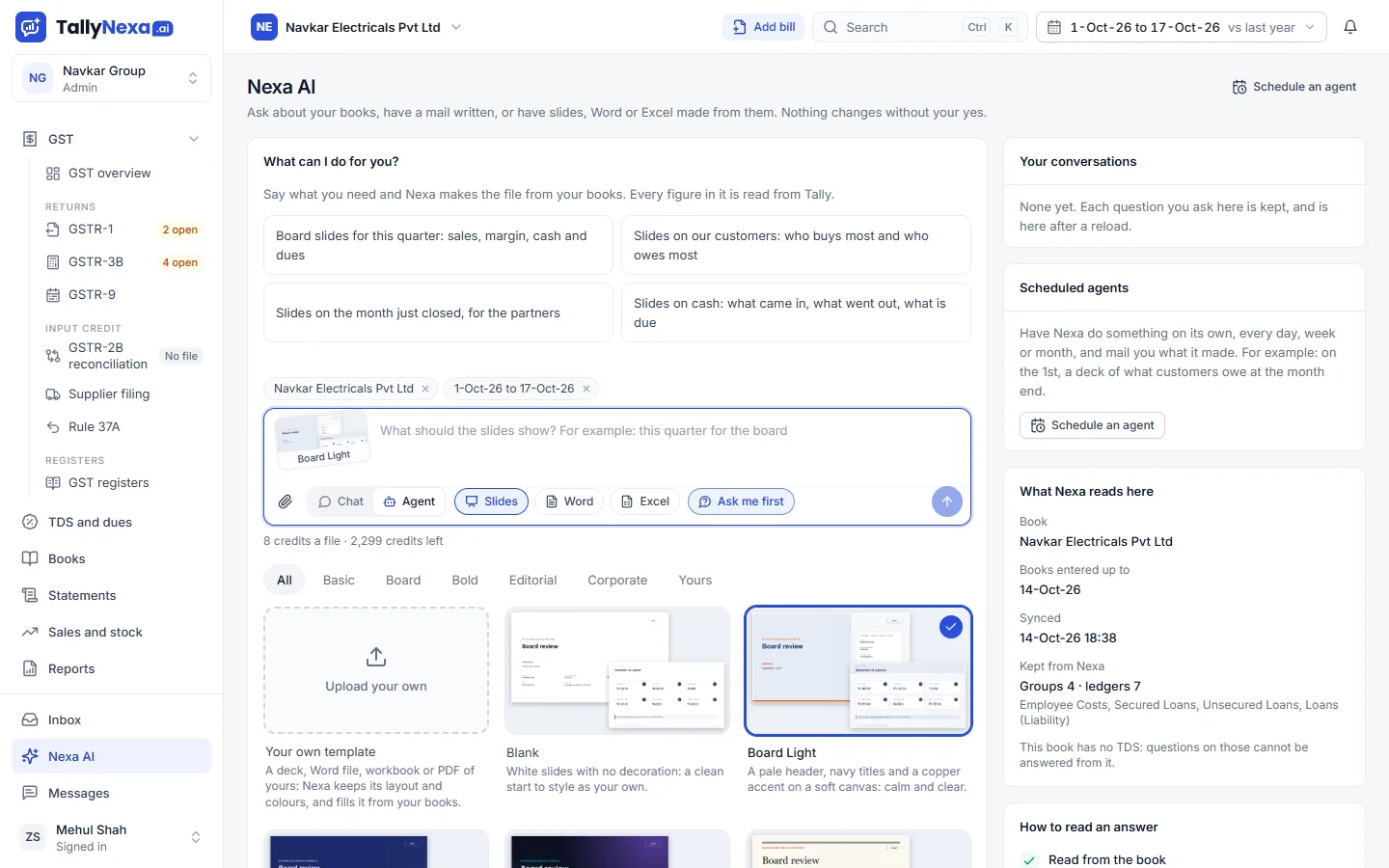Show Basic templates tab

339,580
